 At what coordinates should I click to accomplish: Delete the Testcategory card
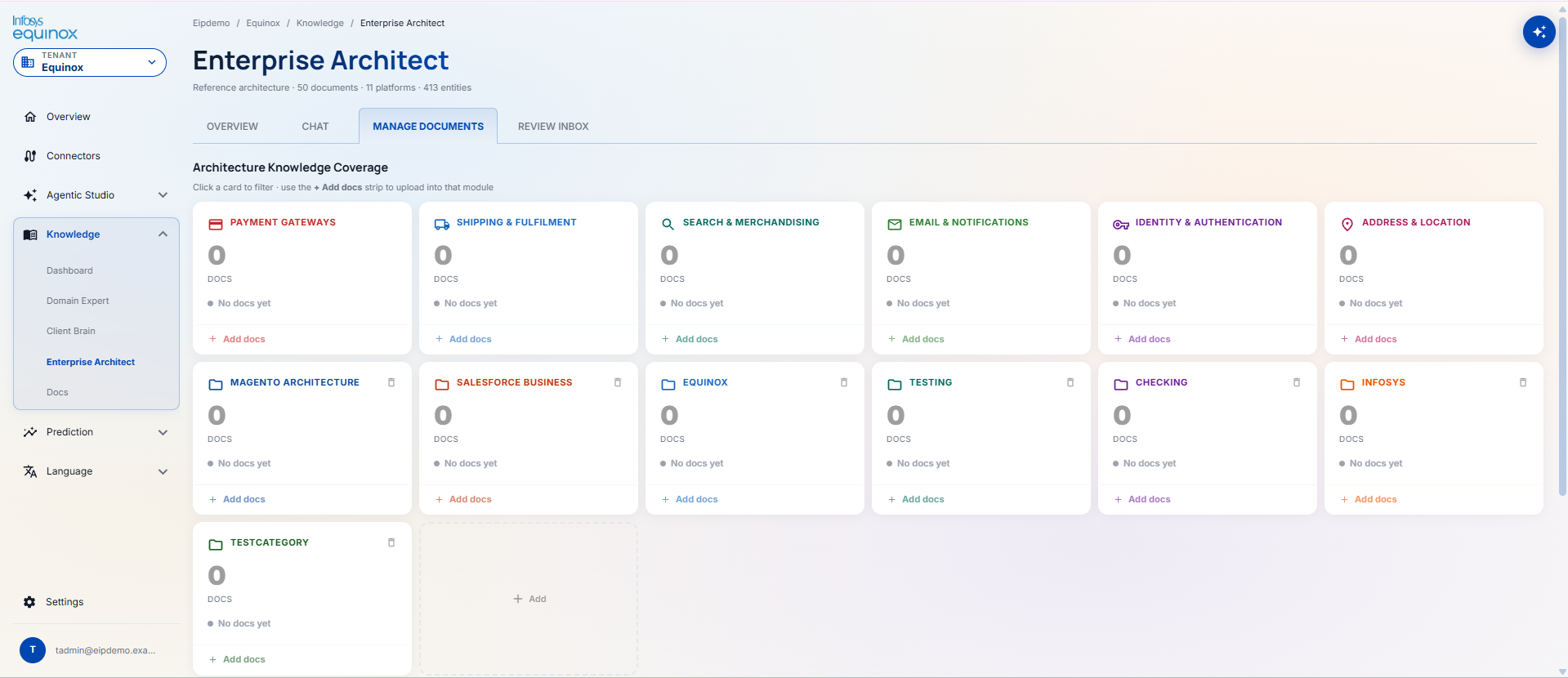(391, 542)
